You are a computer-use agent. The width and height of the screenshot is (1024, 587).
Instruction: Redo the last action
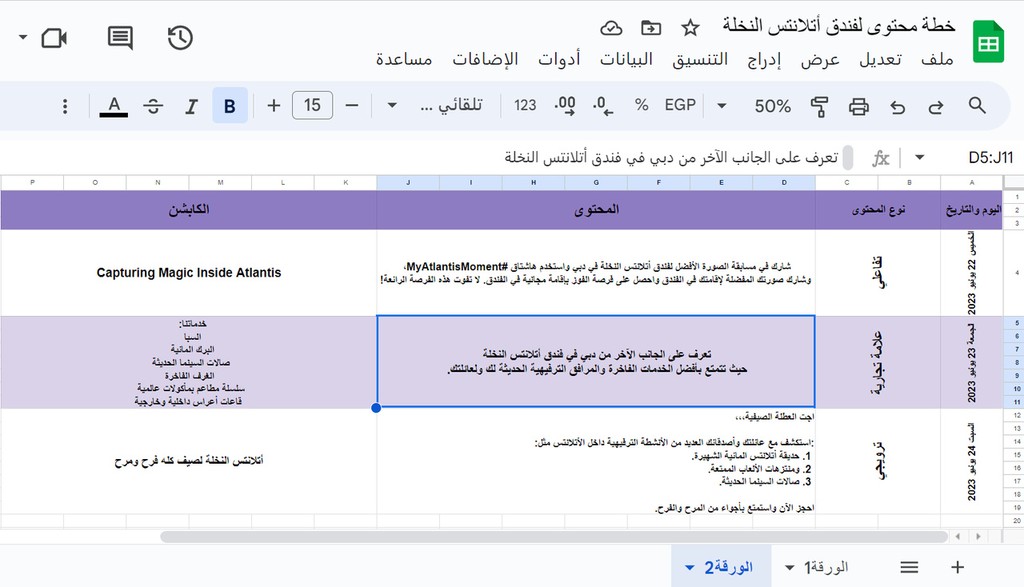[x=936, y=106]
